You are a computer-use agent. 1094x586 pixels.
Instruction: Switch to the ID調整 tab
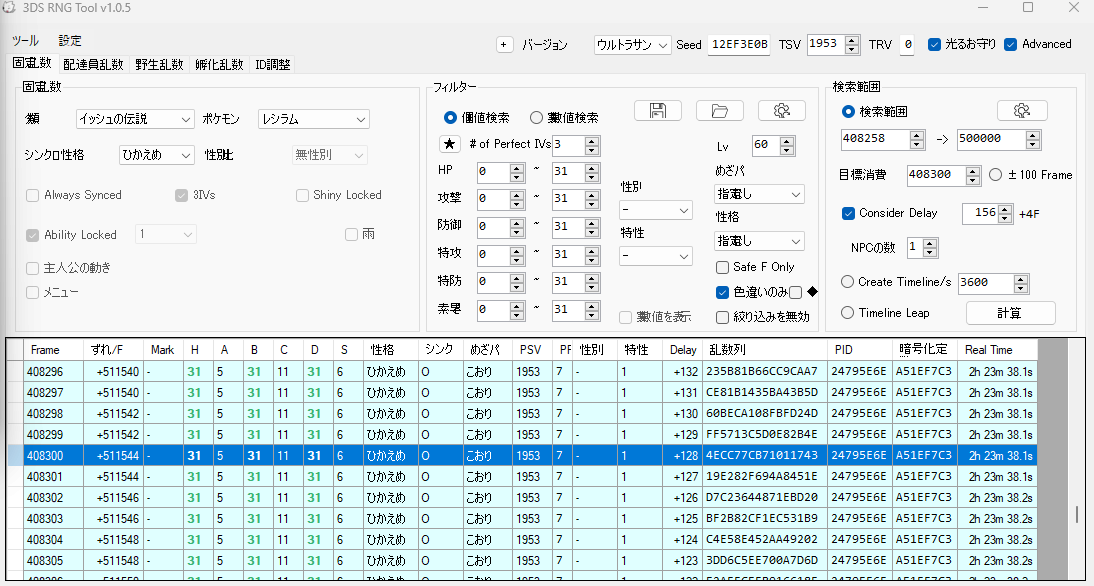(x=272, y=64)
